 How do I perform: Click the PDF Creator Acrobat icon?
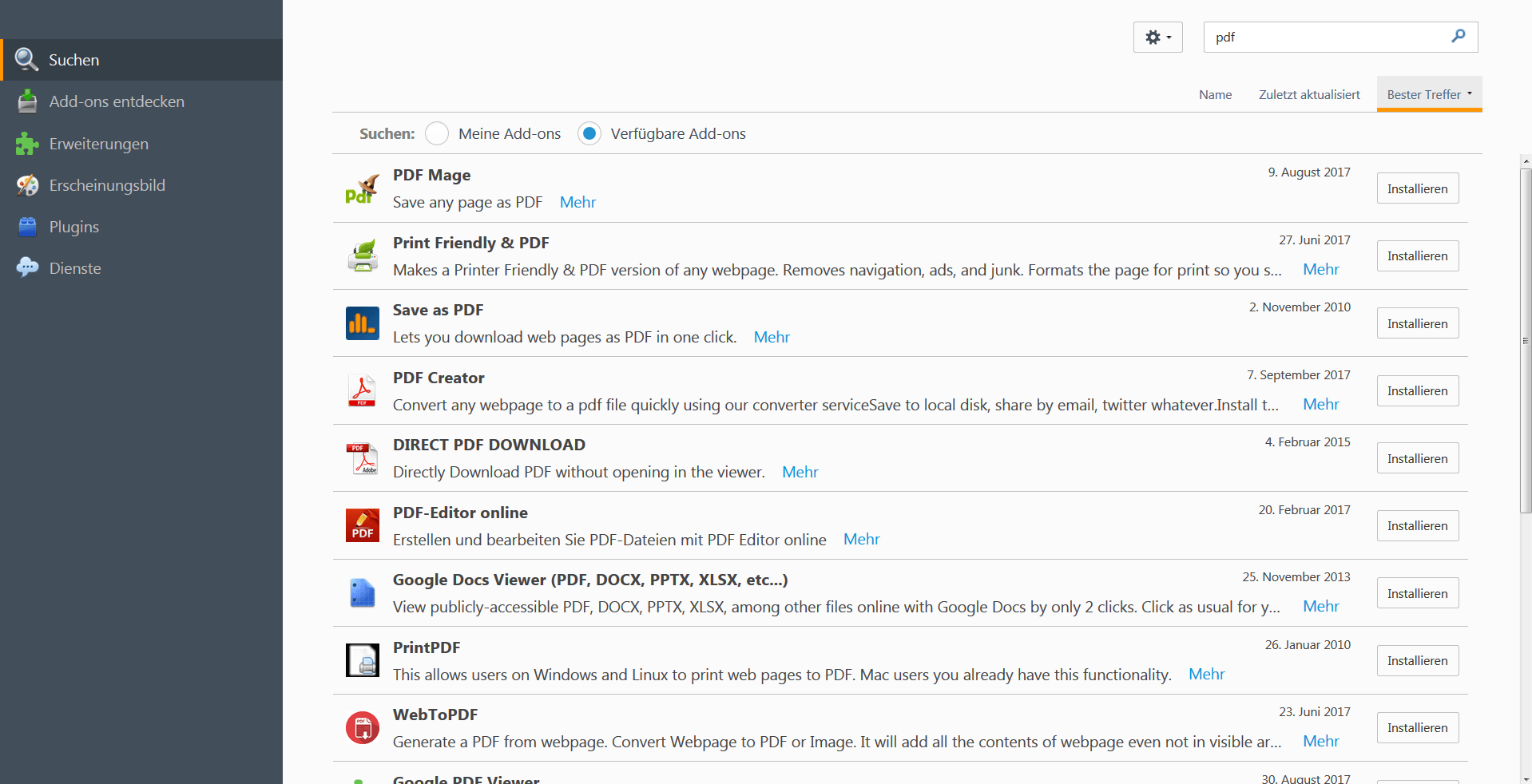click(363, 390)
